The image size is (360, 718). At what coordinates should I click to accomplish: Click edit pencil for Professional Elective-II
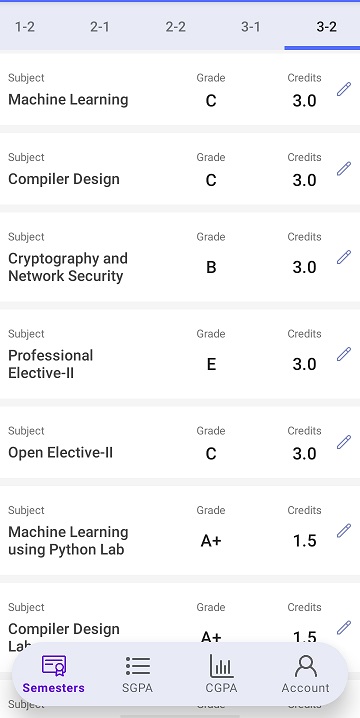pos(344,354)
